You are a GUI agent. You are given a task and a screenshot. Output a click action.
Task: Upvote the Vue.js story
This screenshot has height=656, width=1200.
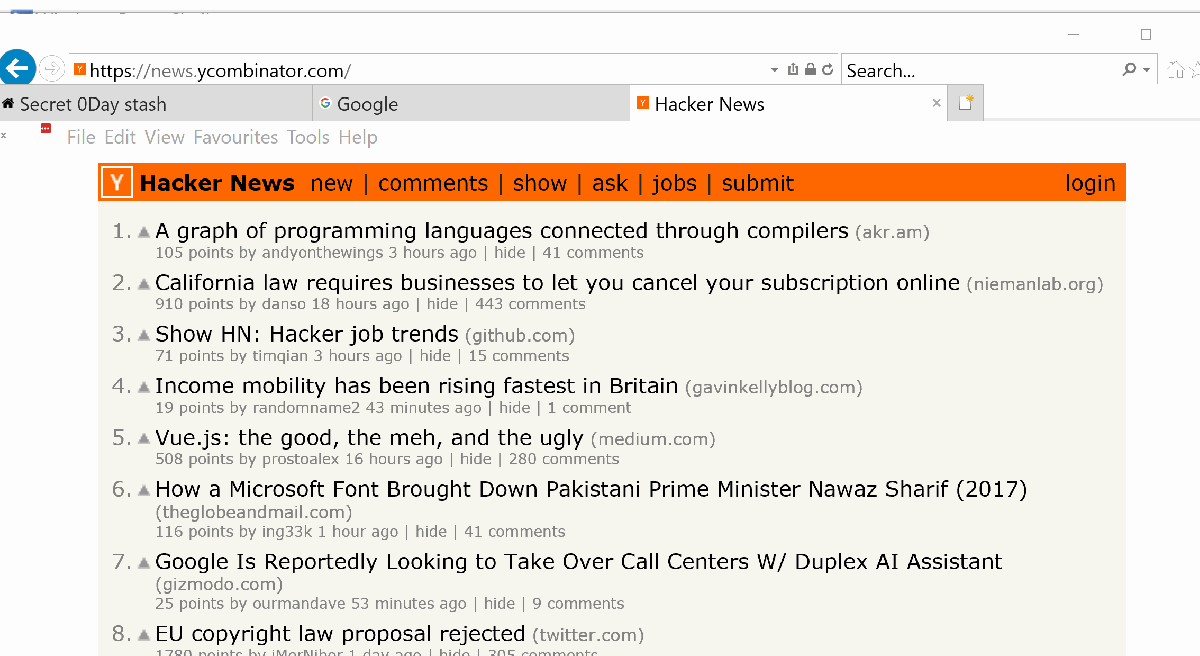(143, 439)
